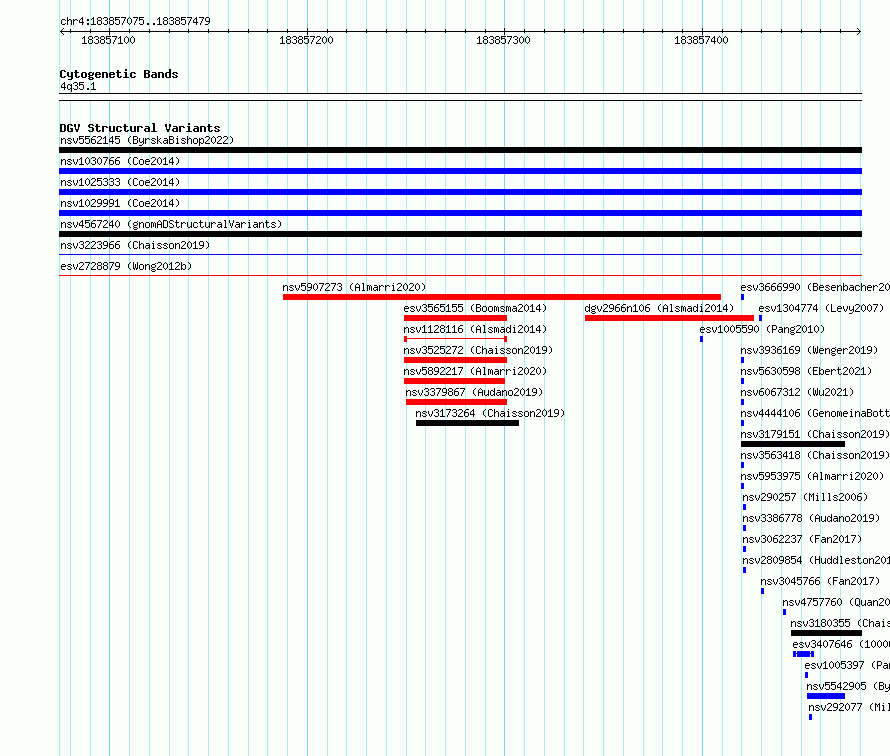The height and width of the screenshot is (756, 890).
Task: Click the nsv5892217 (Almarri2020) label
Action: coord(475,371)
